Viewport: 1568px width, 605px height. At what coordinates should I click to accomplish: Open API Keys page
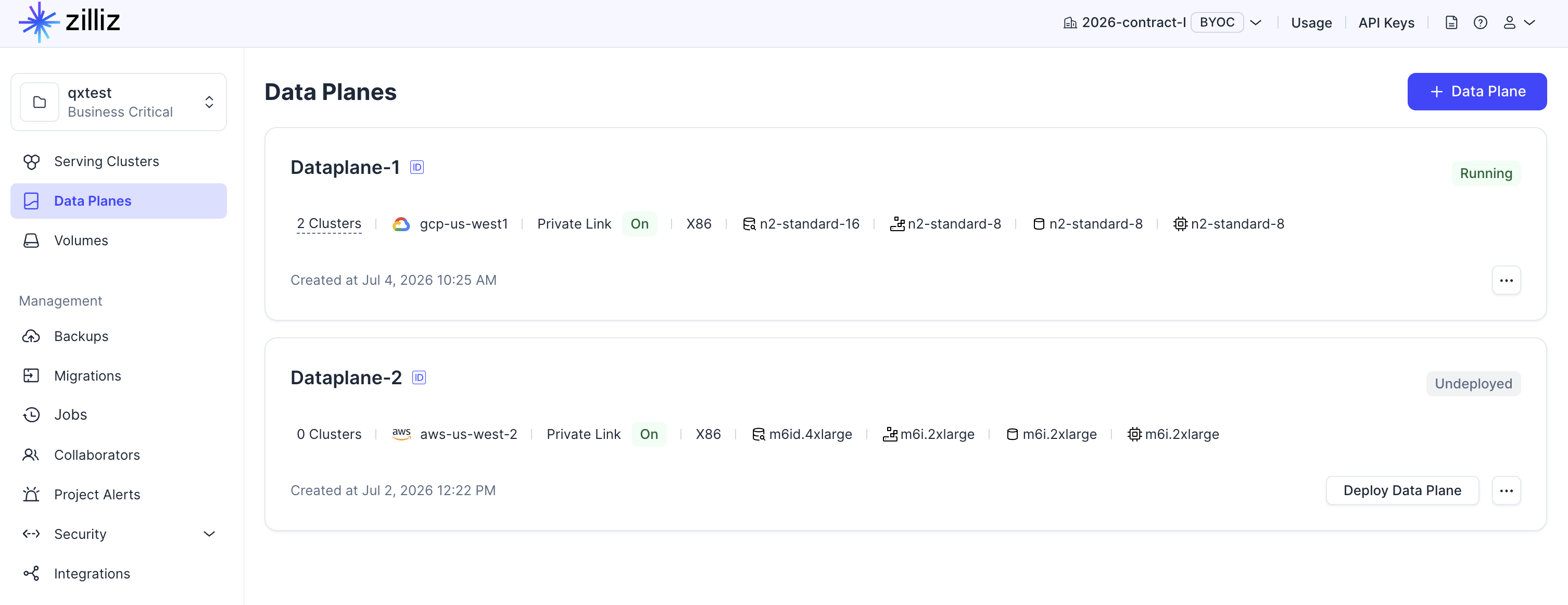[1386, 23]
